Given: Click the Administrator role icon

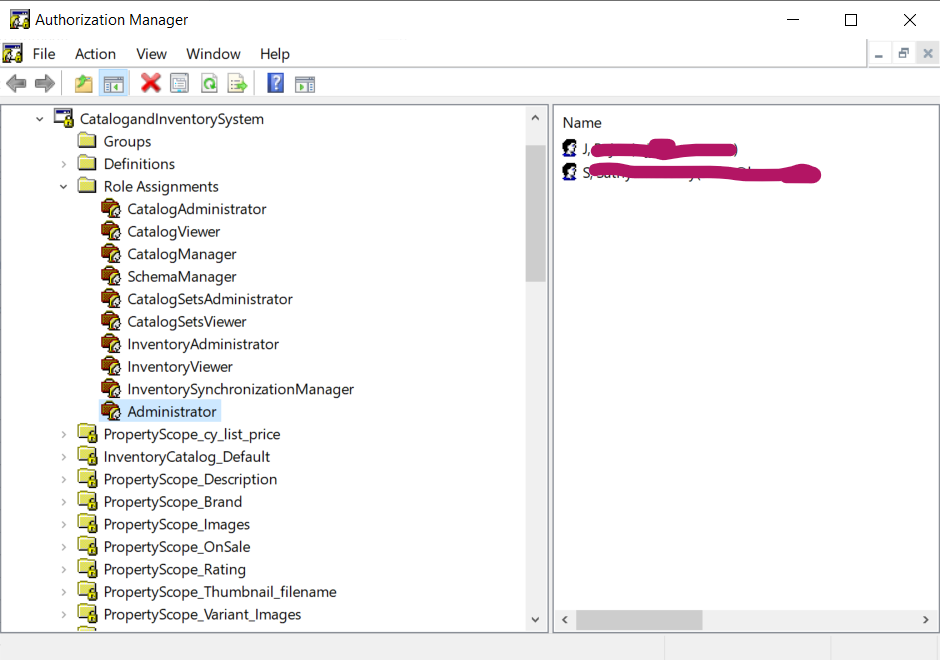Looking at the screenshot, I should [x=111, y=411].
